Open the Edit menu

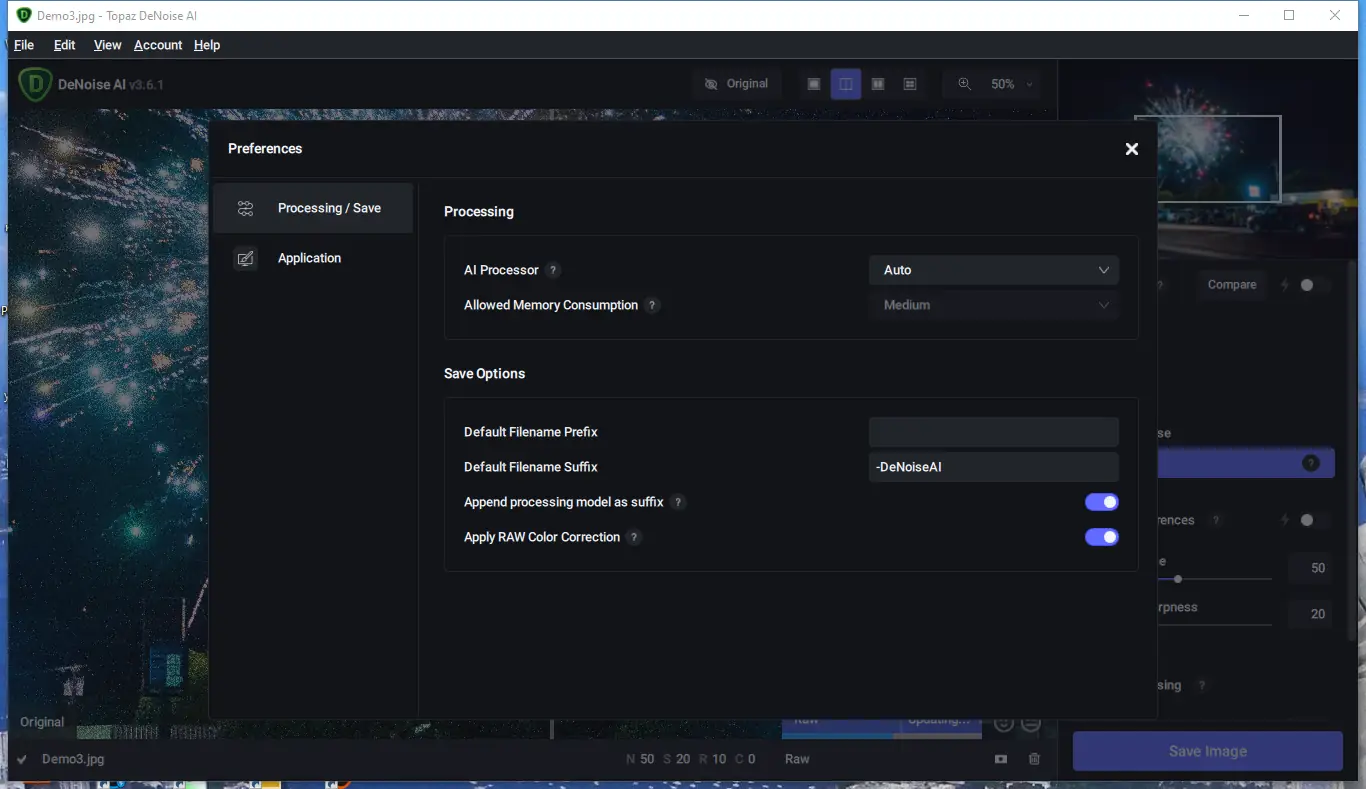coord(65,45)
